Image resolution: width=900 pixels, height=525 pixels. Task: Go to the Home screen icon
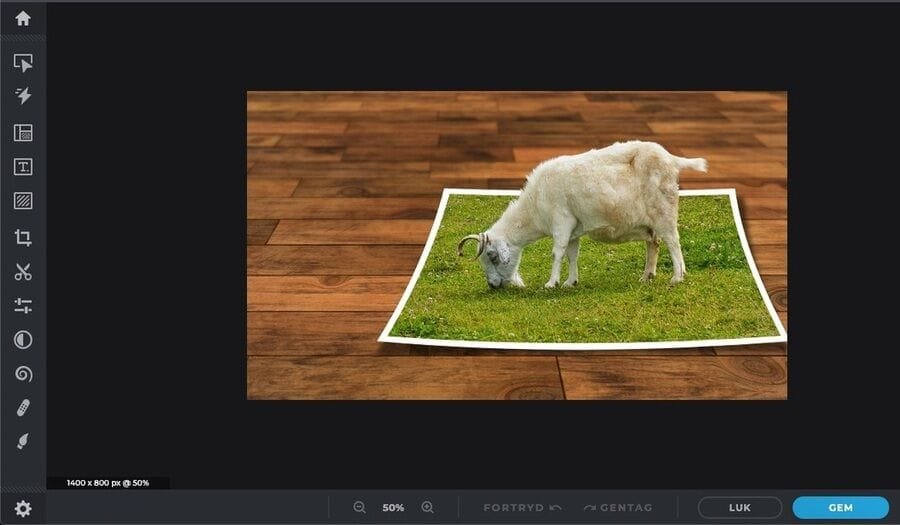[23, 18]
